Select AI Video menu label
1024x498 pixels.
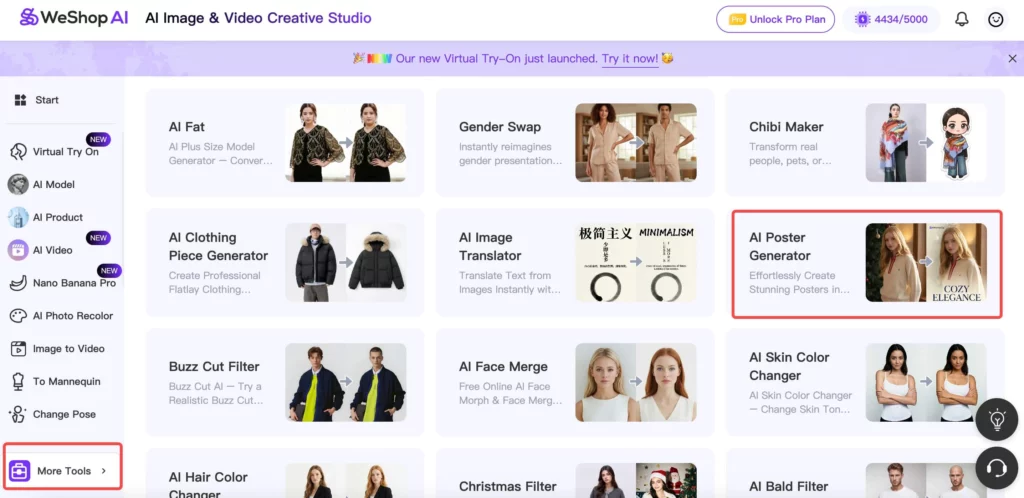coord(52,250)
